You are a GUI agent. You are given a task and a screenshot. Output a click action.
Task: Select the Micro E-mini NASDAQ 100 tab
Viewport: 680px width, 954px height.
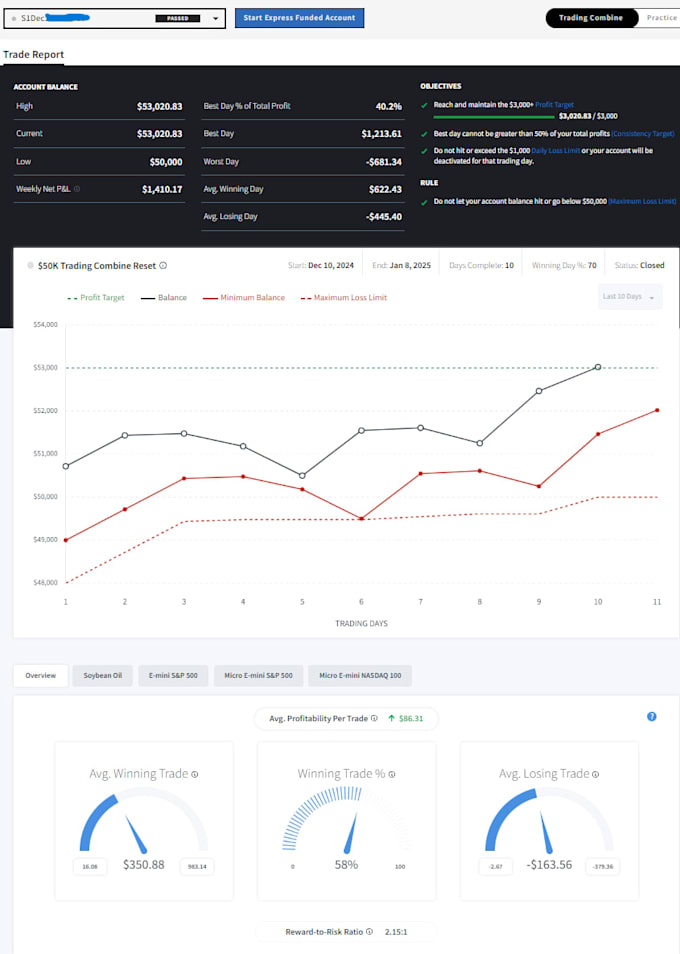(x=360, y=675)
